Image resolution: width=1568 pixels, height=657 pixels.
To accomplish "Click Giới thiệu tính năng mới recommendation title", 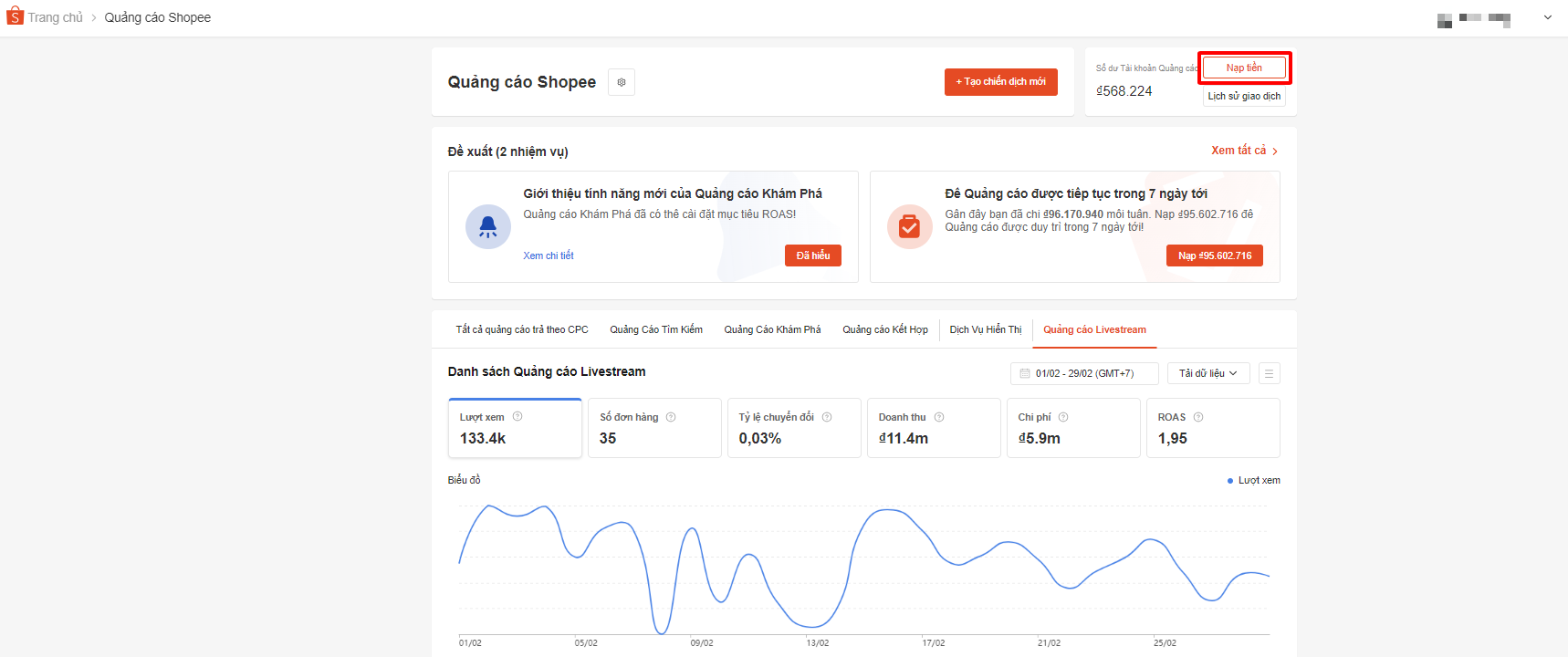I will (673, 193).
